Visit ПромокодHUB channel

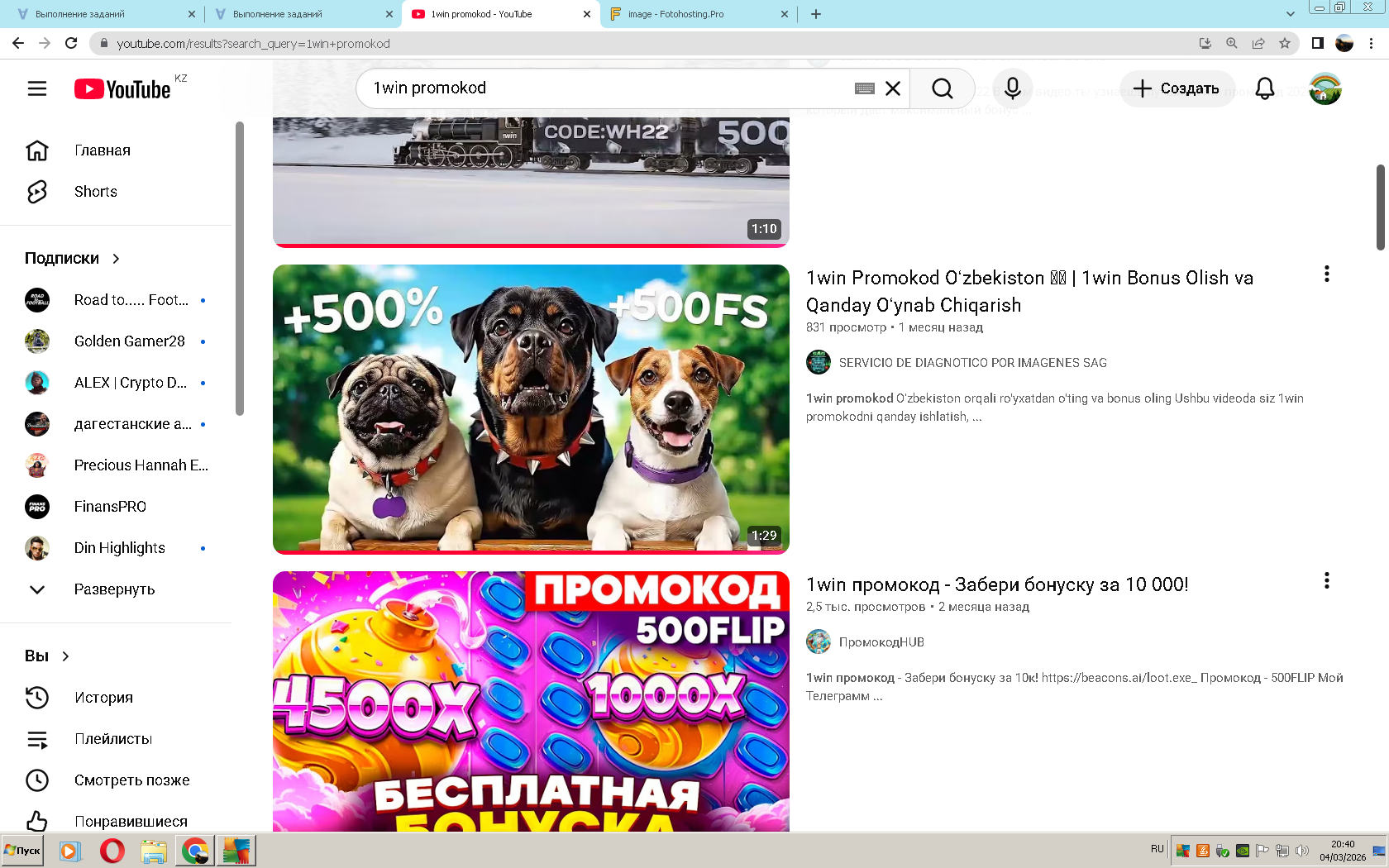point(881,642)
